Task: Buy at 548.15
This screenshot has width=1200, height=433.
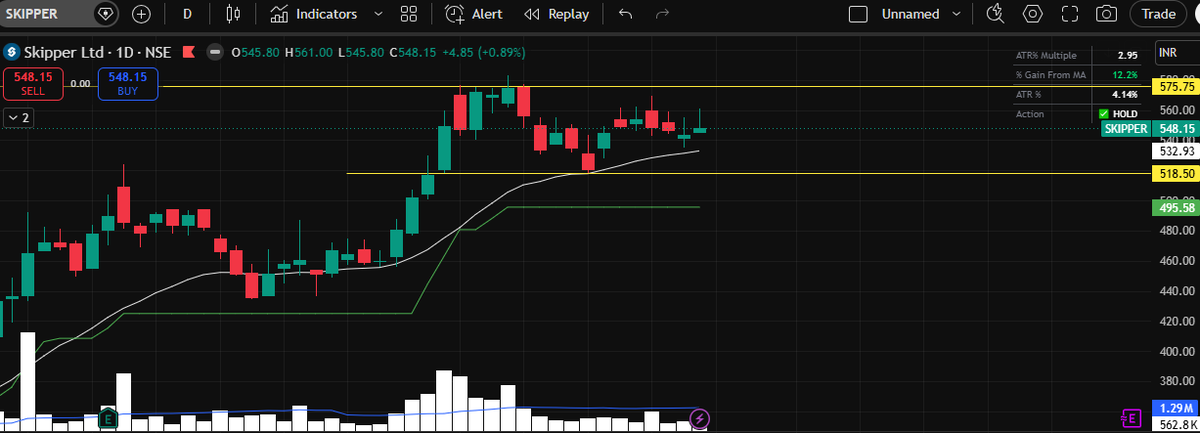Action: (128, 83)
